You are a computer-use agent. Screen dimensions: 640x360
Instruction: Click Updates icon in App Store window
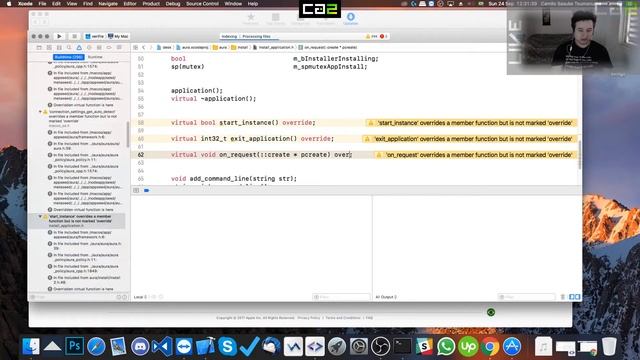click(351, 19)
